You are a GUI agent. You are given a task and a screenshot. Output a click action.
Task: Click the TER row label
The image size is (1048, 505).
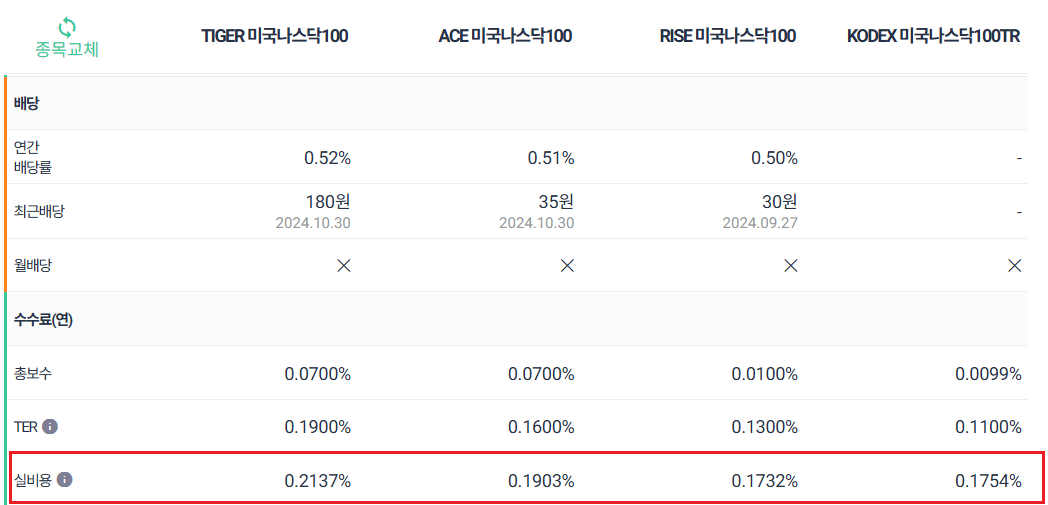tap(25, 426)
